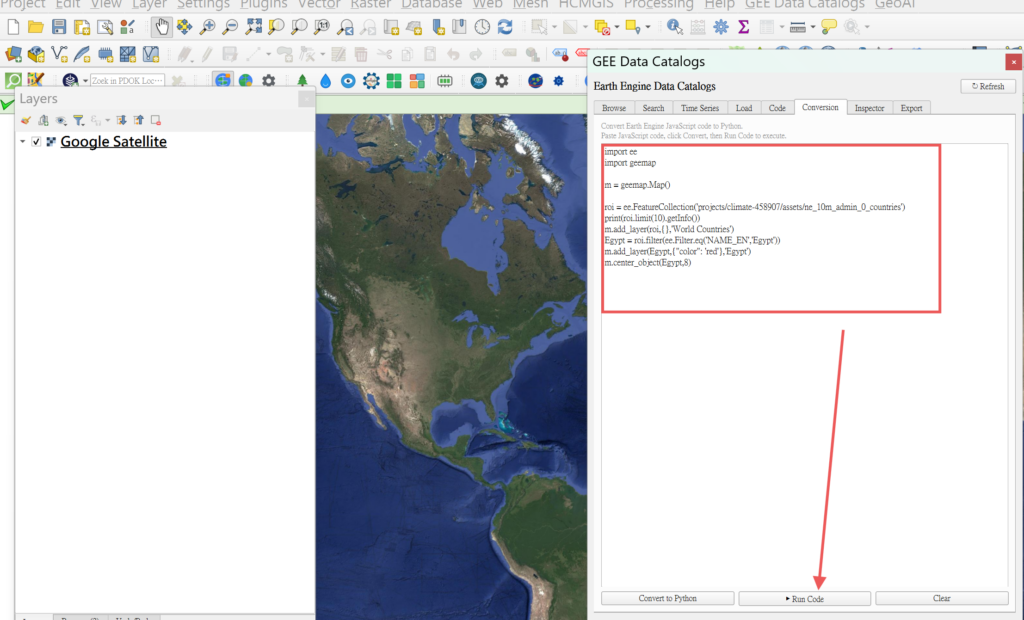Click the Convert to Python button

667,598
